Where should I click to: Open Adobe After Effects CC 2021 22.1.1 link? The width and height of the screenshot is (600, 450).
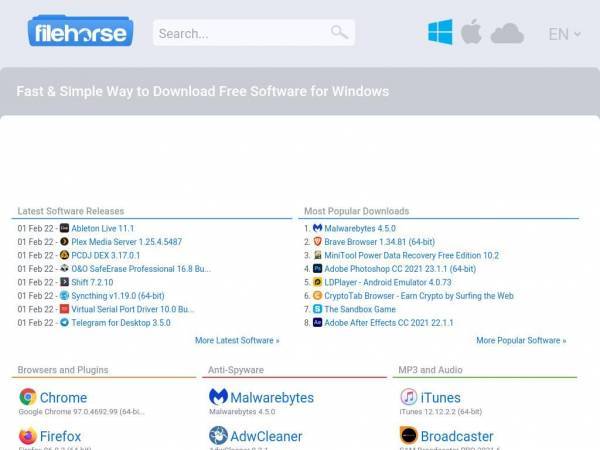[x=389, y=323]
